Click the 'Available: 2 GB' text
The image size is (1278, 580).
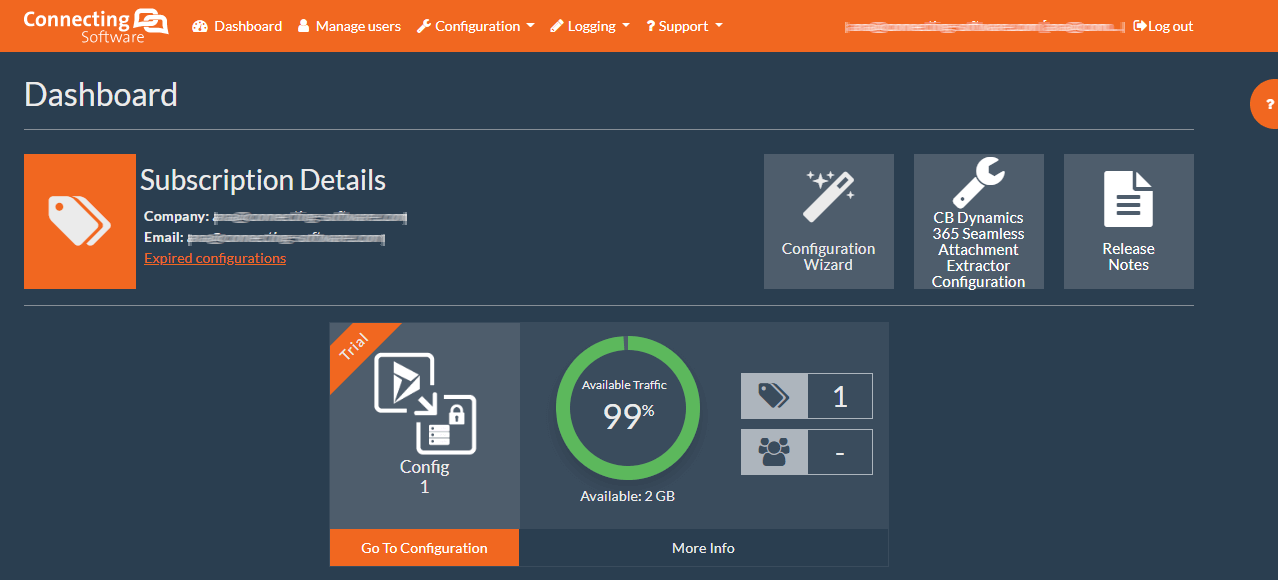click(x=628, y=496)
